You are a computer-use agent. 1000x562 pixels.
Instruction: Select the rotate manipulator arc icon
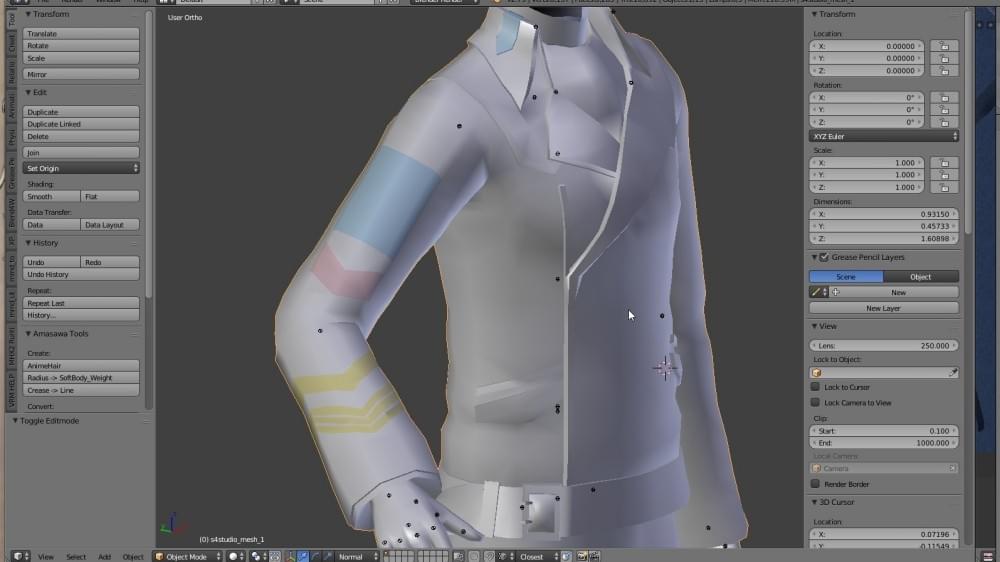point(315,556)
